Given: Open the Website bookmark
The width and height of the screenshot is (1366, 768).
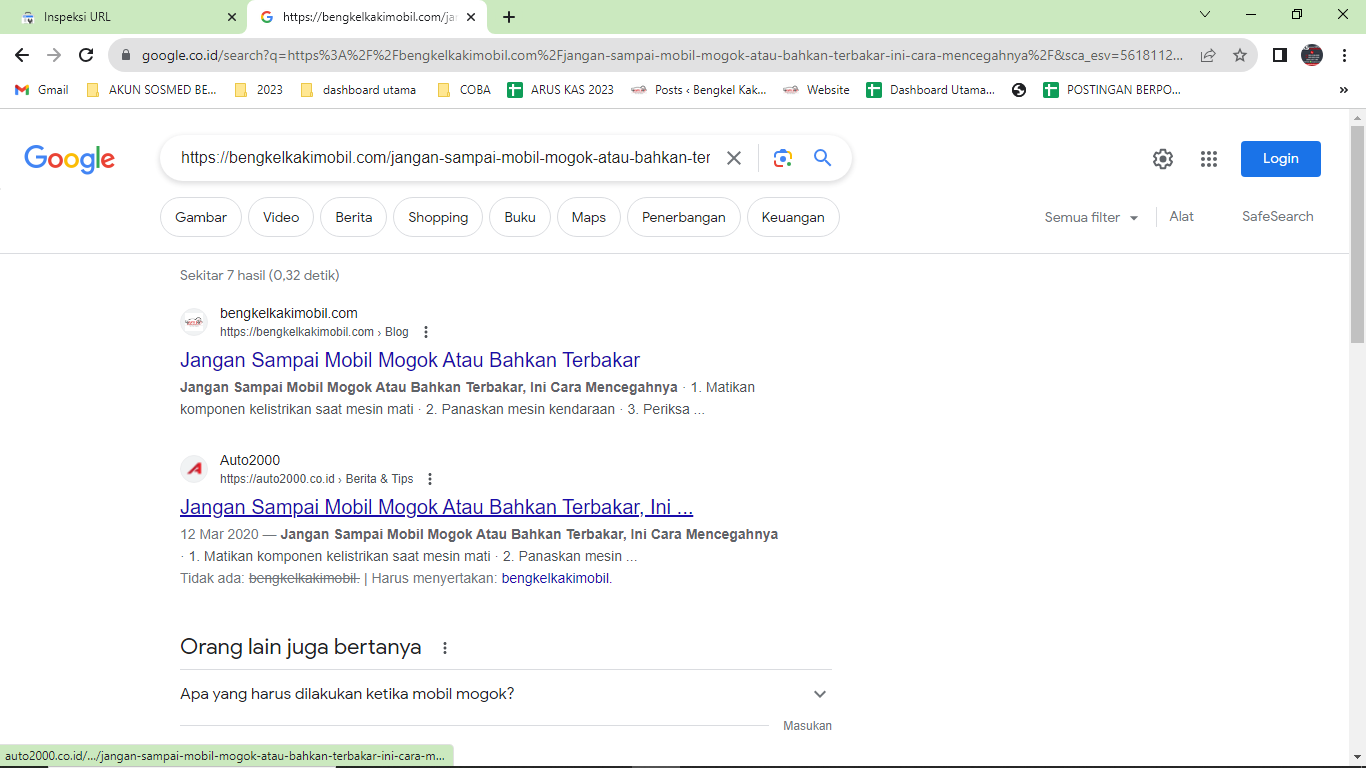Looking at the screenshot, I should pos(816,90).
